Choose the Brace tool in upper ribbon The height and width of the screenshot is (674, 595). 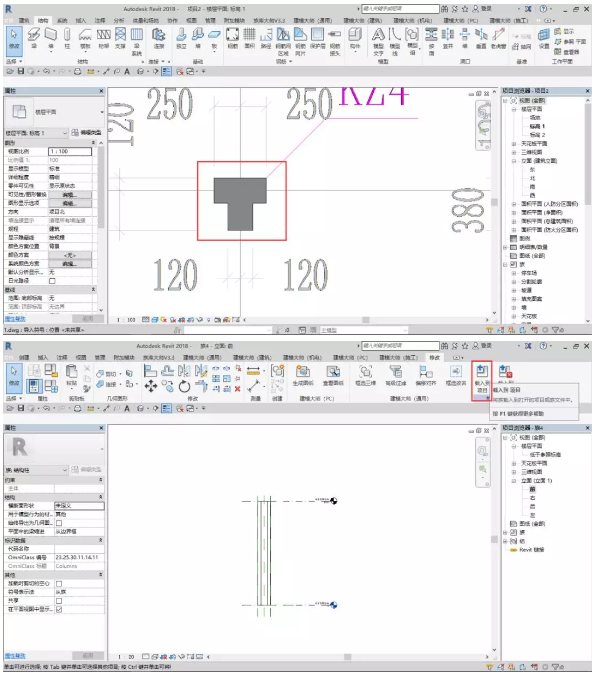pyautogui.click(x=120, y=38)
